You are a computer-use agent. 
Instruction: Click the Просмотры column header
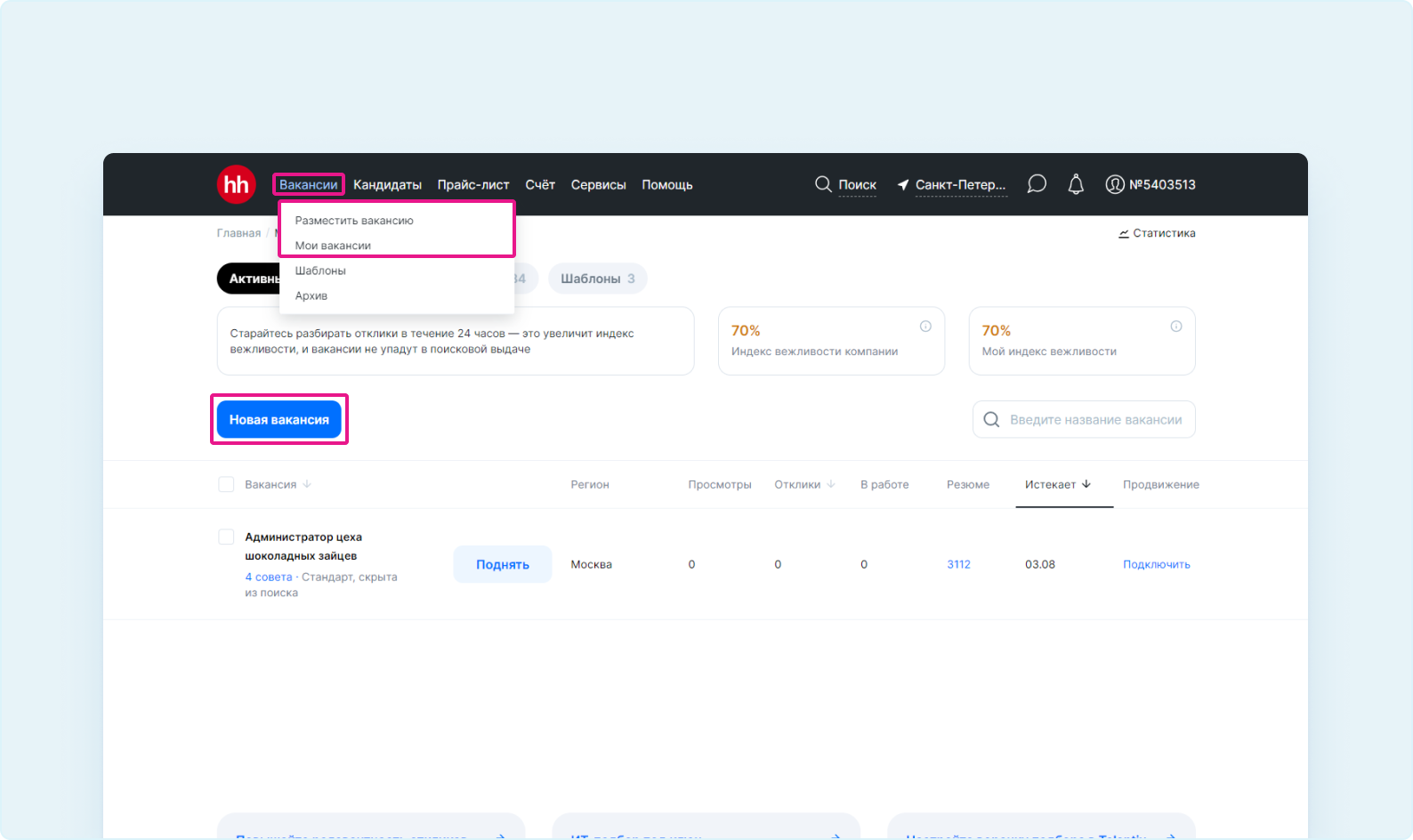pyautogui.click(x=720, y=484)
